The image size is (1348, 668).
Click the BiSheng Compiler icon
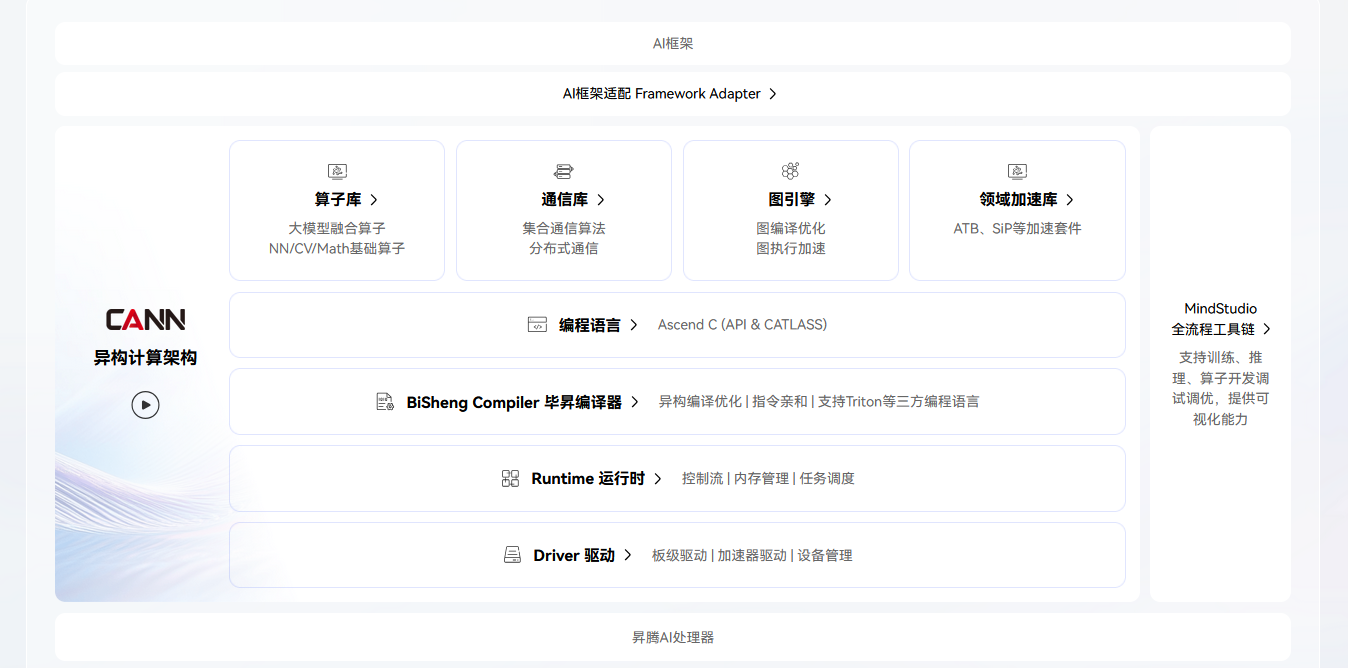tap(385, 402)
